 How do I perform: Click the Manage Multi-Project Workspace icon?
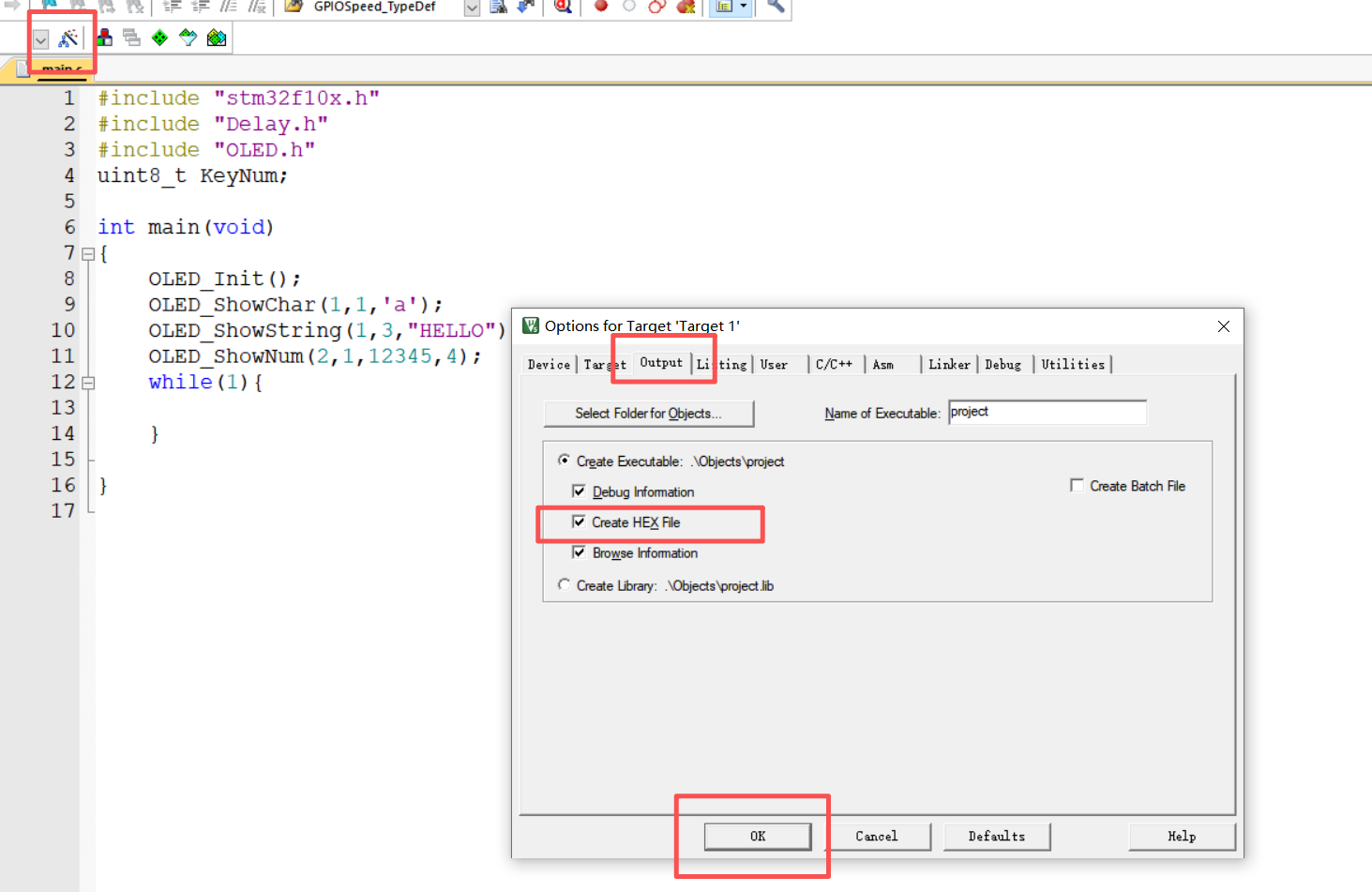tap(132, 38)
